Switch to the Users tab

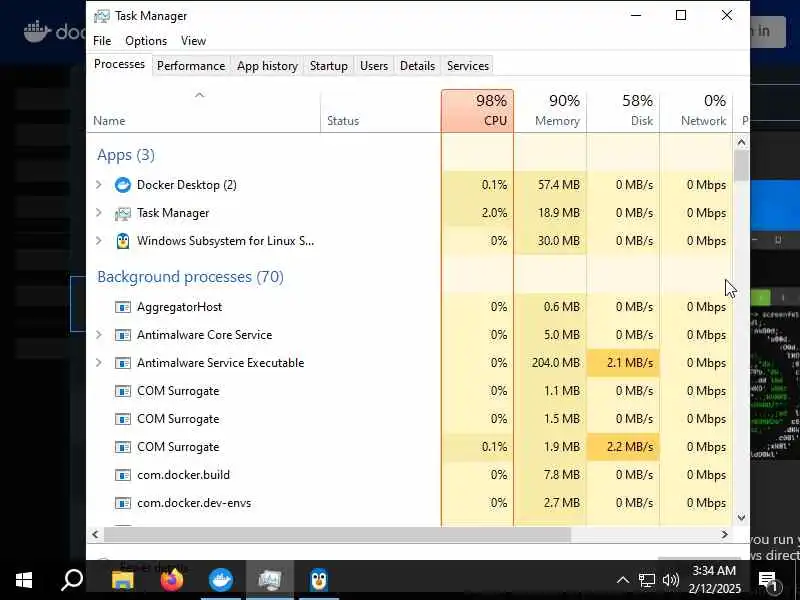click(x=374, y=66)
